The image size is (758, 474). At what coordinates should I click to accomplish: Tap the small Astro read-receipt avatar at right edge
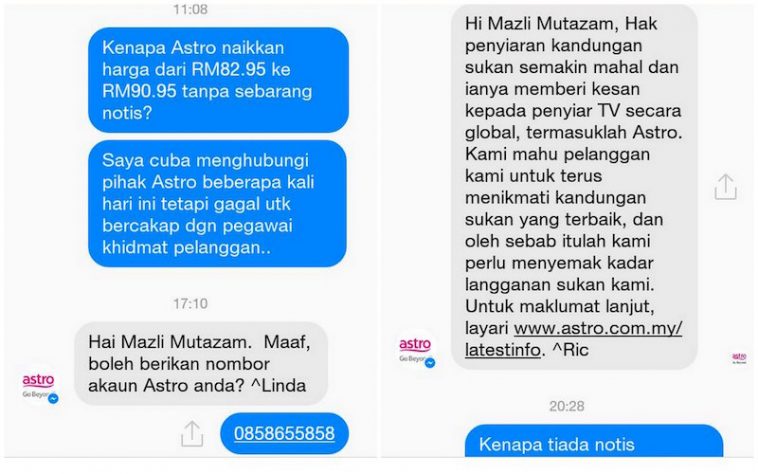click(x=740, y=358)
